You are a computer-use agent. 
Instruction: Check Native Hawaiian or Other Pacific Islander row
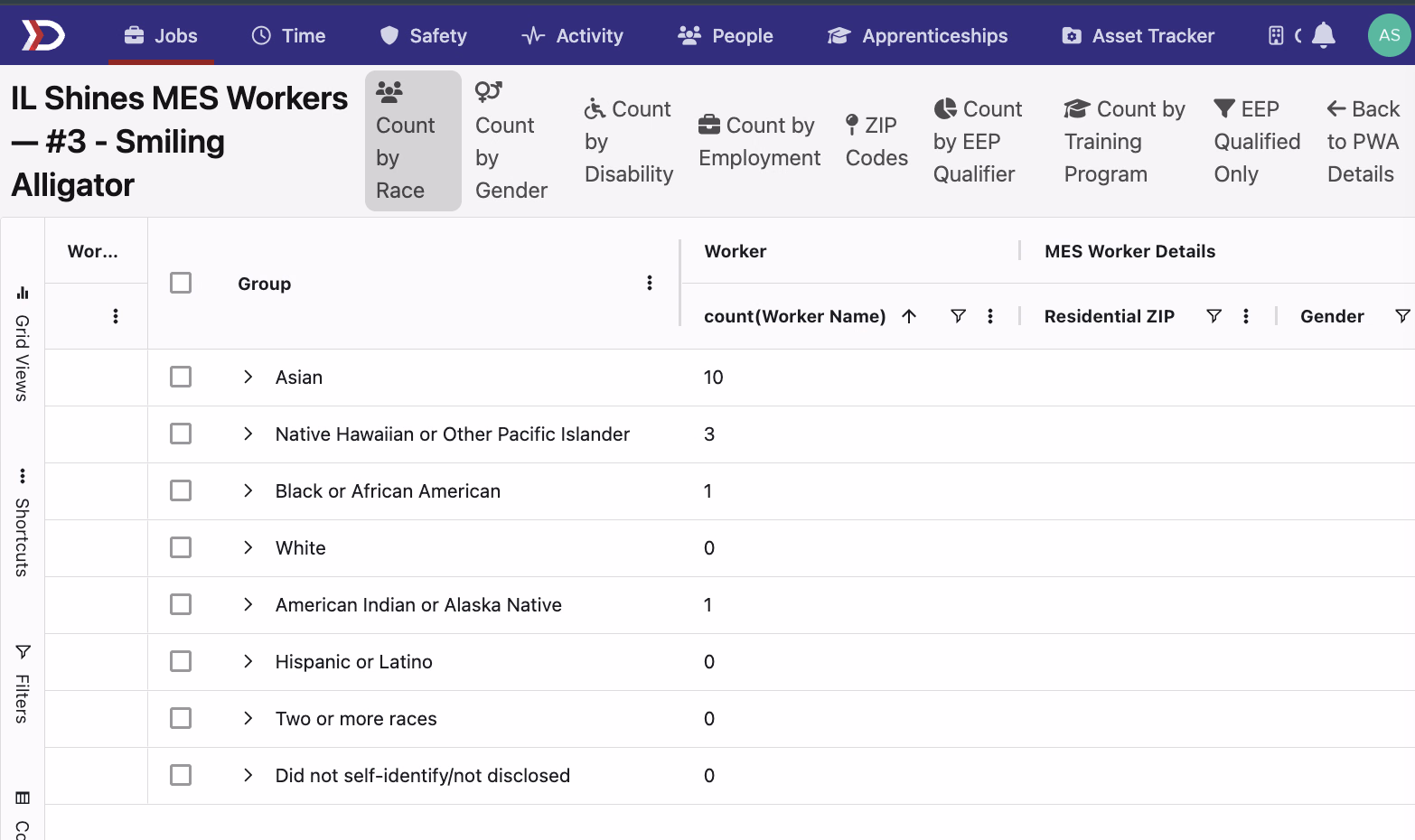coord(181,434)
